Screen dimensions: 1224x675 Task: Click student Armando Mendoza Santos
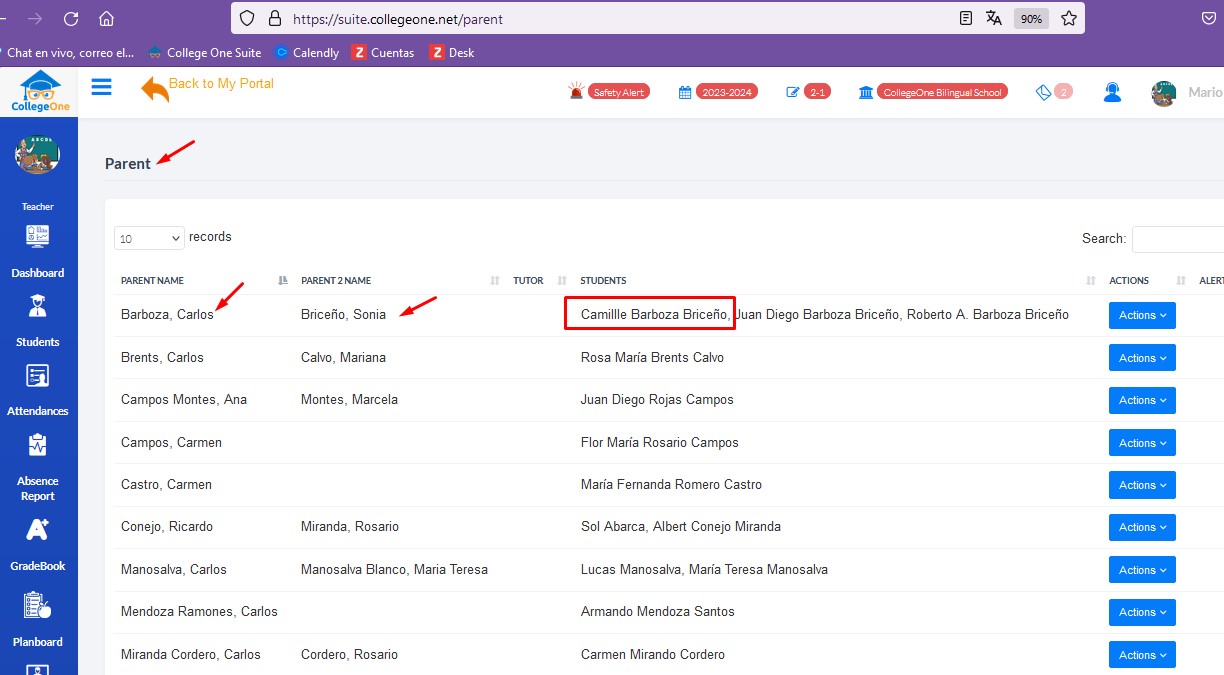tap(657, 611)
